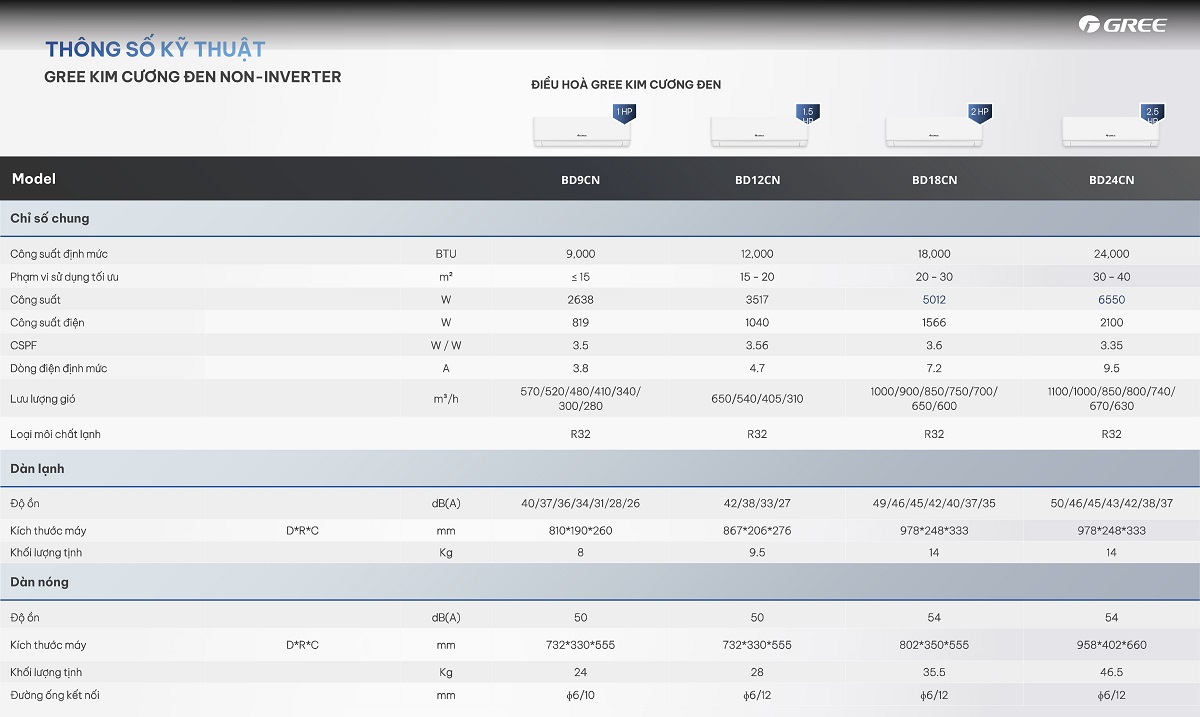Select the BD24CN model column header
The image size is (1200, 717).
point(1111,180)
